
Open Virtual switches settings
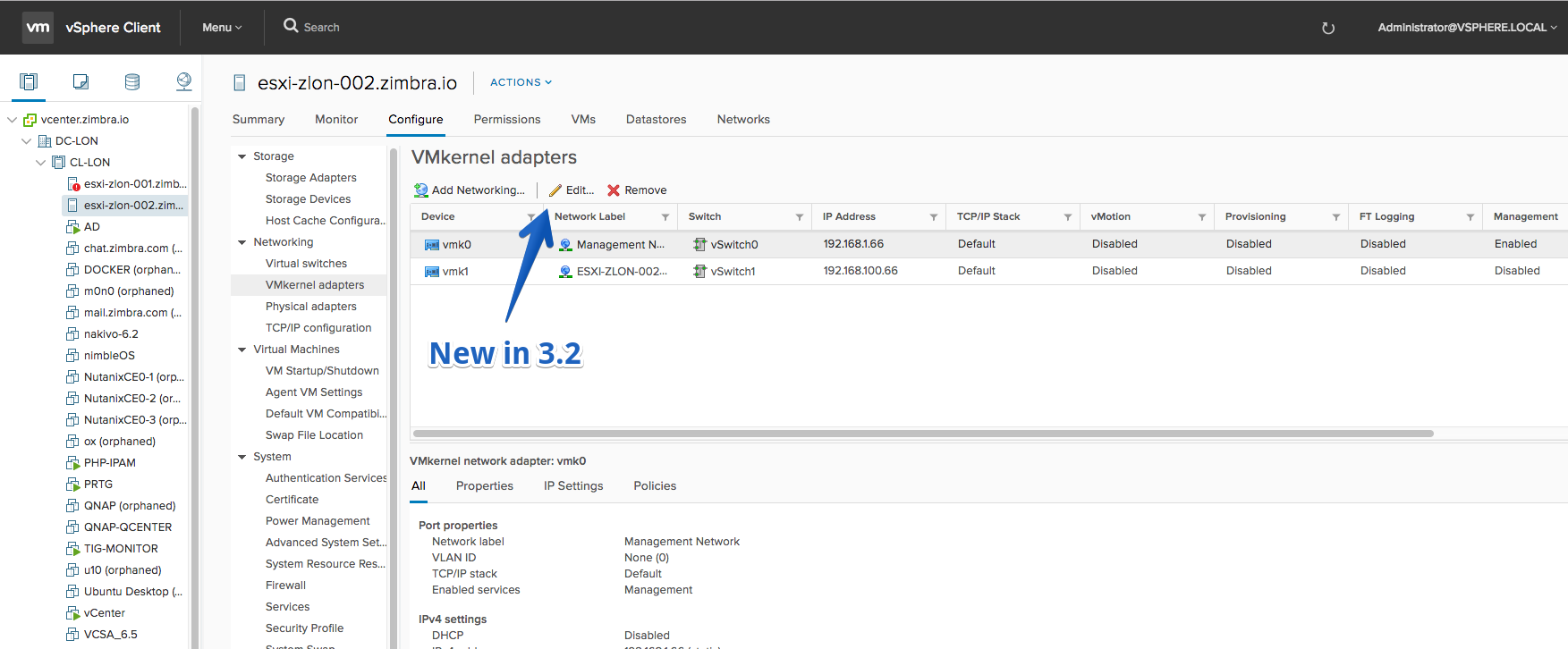[x=306, y=264]
